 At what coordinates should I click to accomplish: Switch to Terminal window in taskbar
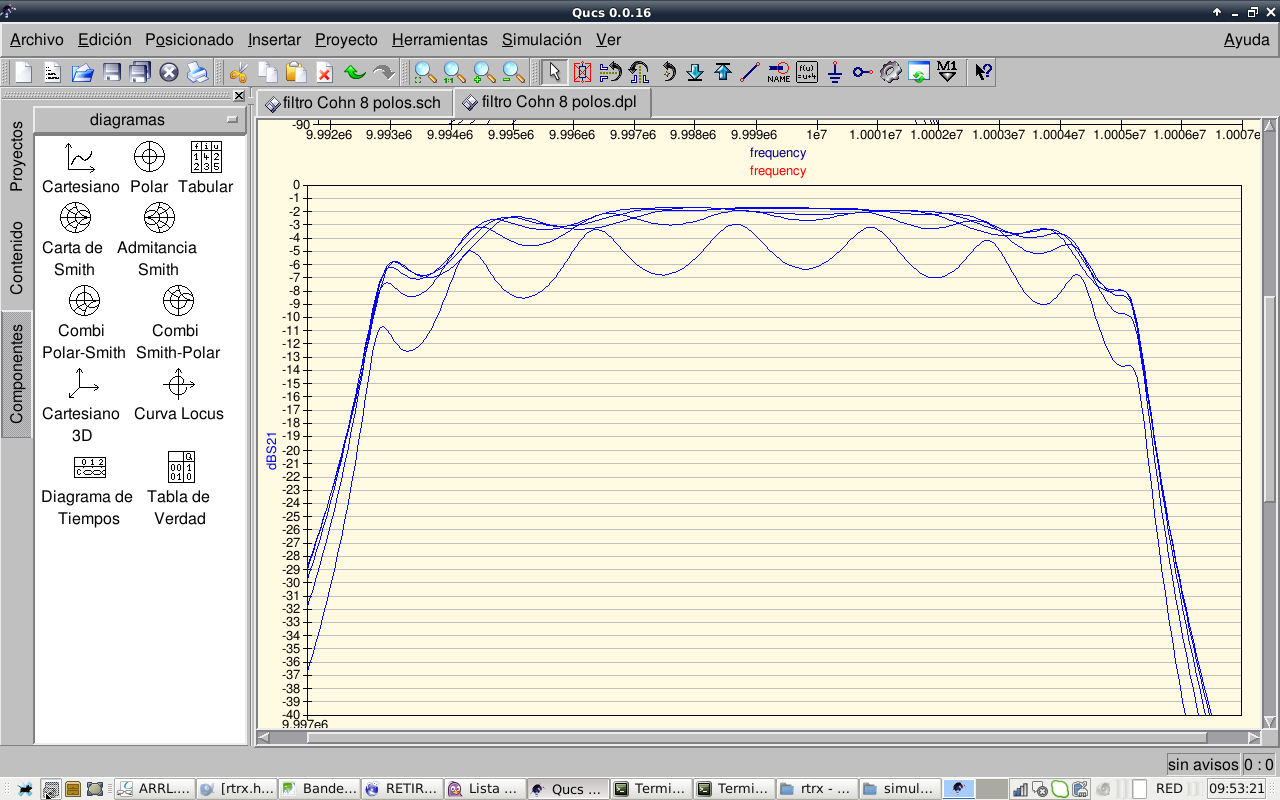click(648, 789)
